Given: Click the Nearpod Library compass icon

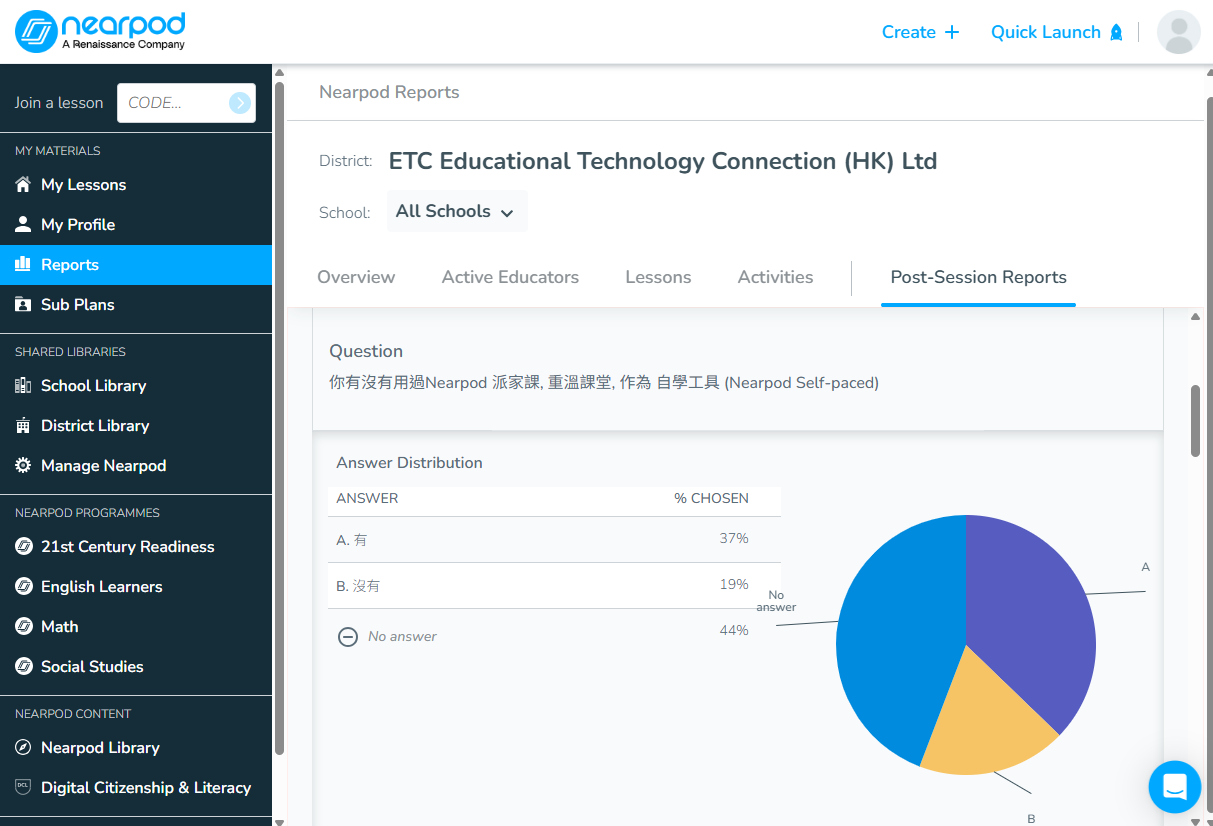Looking at the screenshot, I should (x=23, y=748).
